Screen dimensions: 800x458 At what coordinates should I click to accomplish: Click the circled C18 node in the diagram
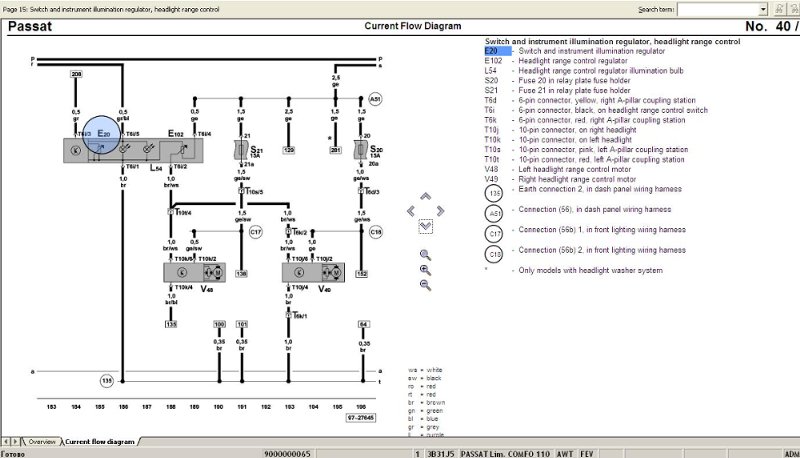[376, 232]
